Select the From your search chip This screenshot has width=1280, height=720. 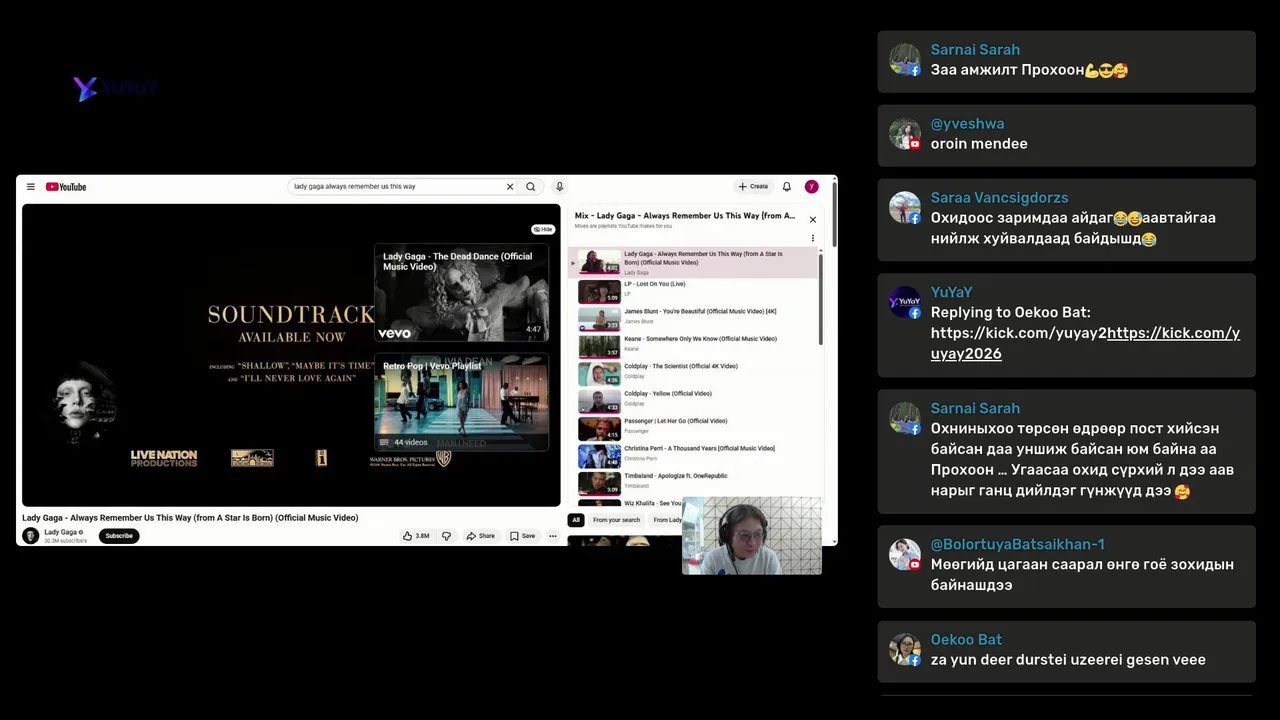[616, 520]
